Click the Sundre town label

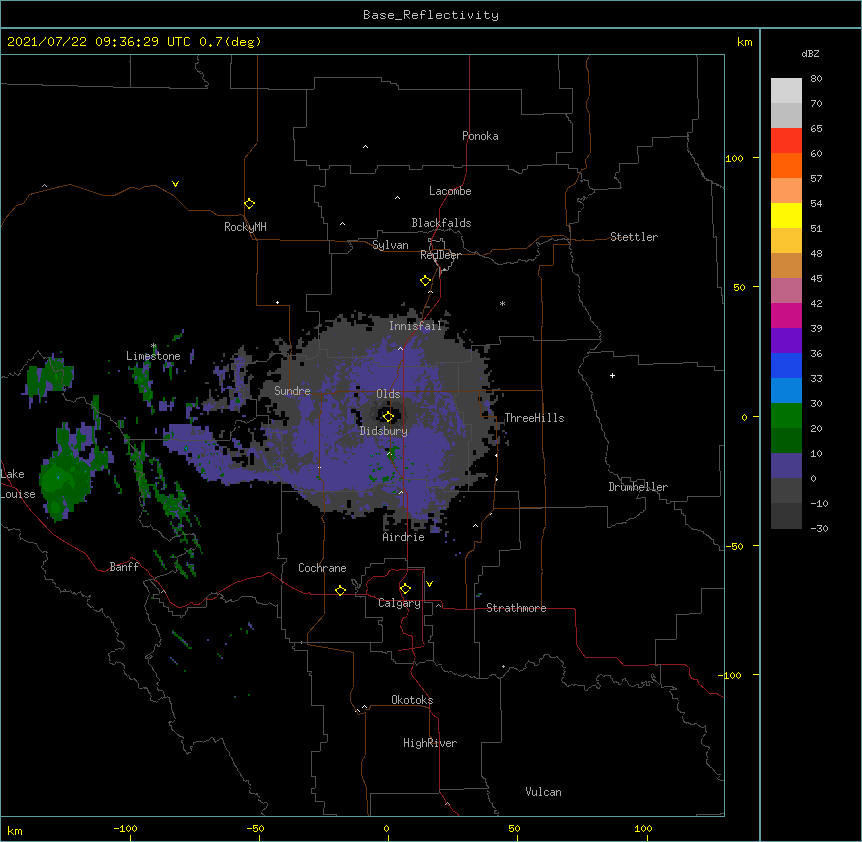point(292,391)
